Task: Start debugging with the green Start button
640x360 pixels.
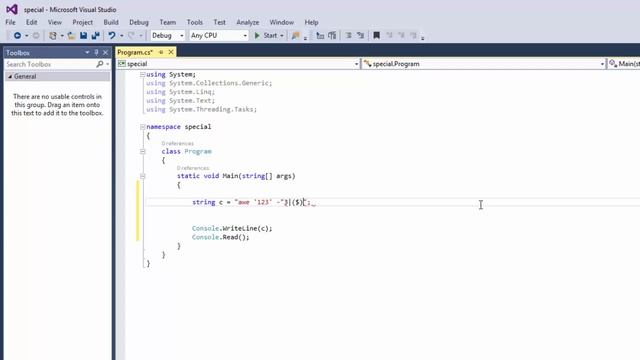Action: tap(265, 36)
